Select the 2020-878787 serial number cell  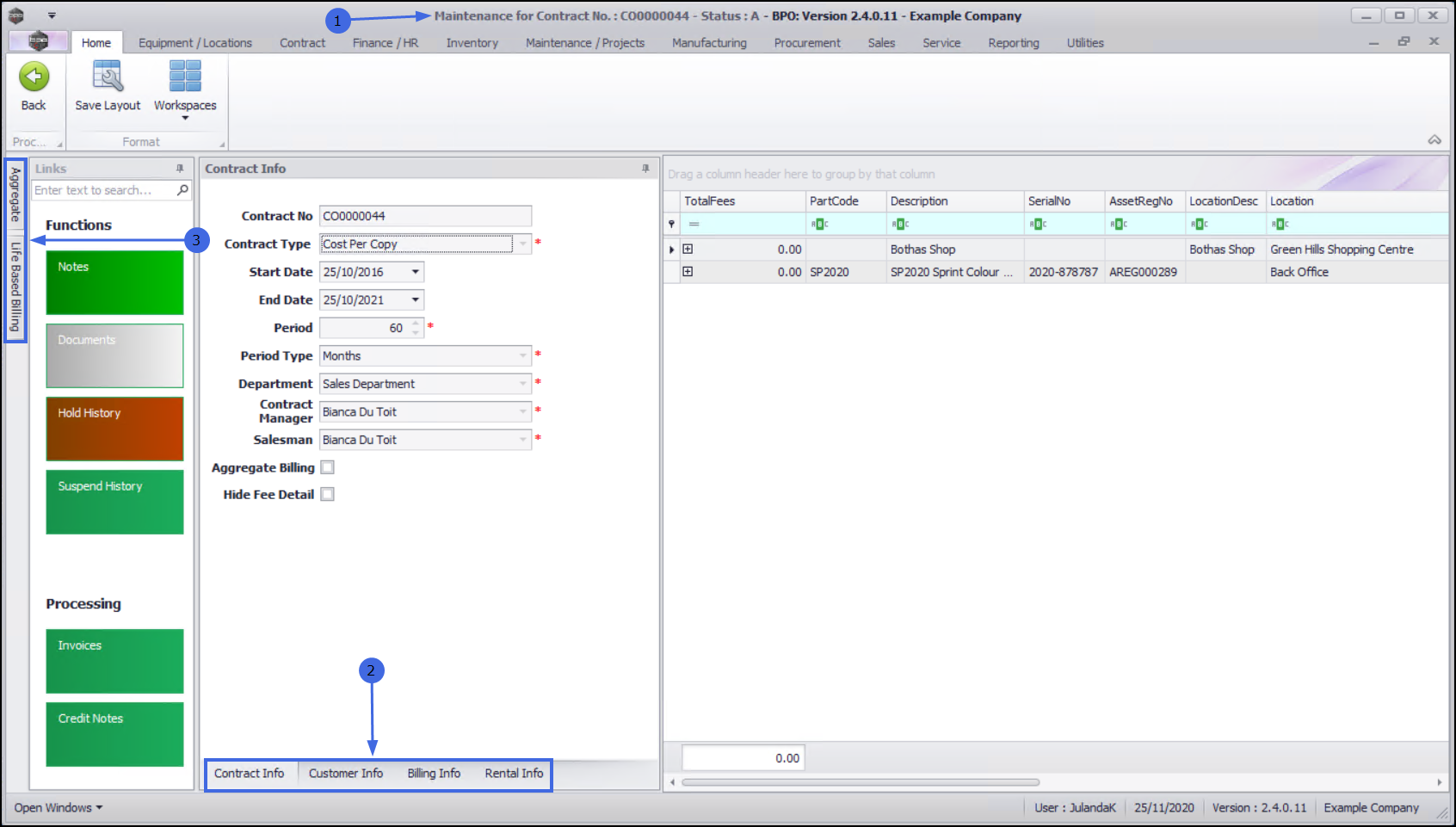point(1064,272)
